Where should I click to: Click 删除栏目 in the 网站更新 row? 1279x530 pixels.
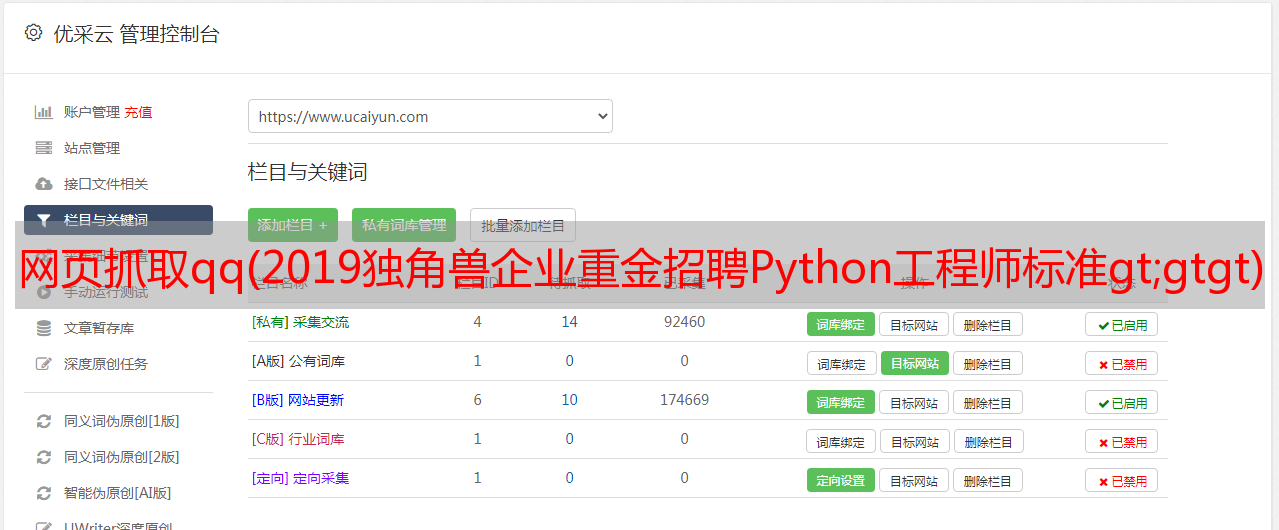click(987, 402)
